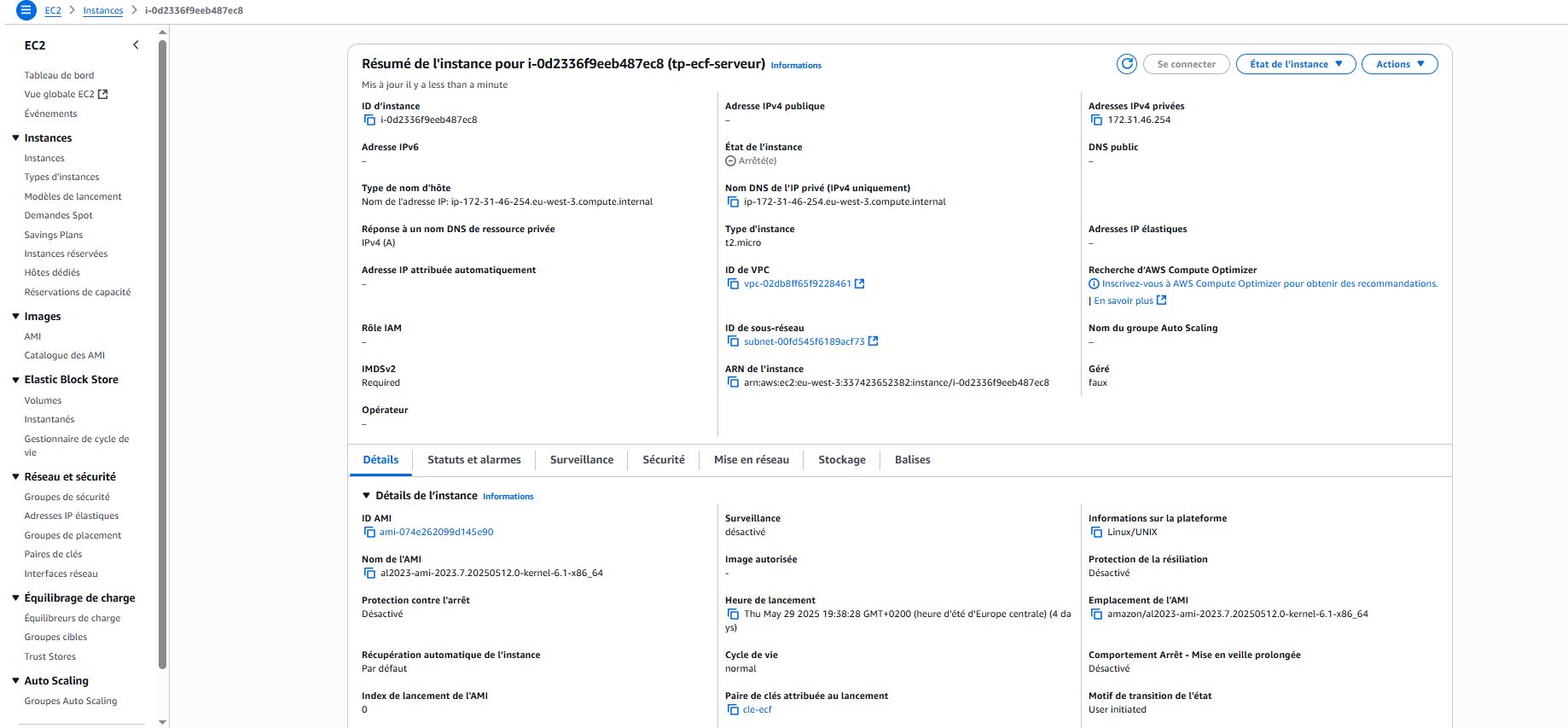
Task: Collapse the Détails de l'instance section
Action: coord(367,496)
